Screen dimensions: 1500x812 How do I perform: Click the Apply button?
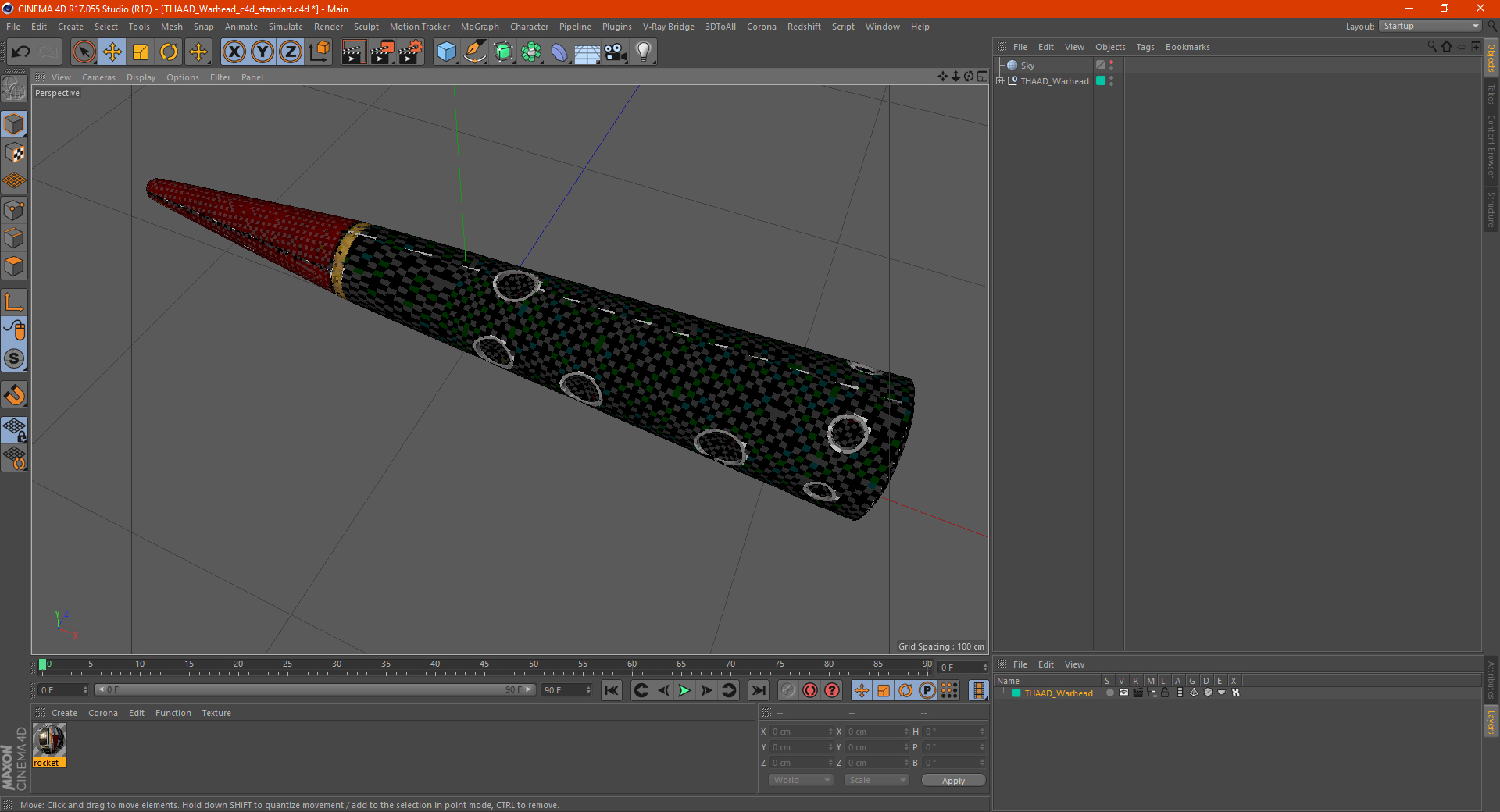pyautogui.click(x=953, y=780)
